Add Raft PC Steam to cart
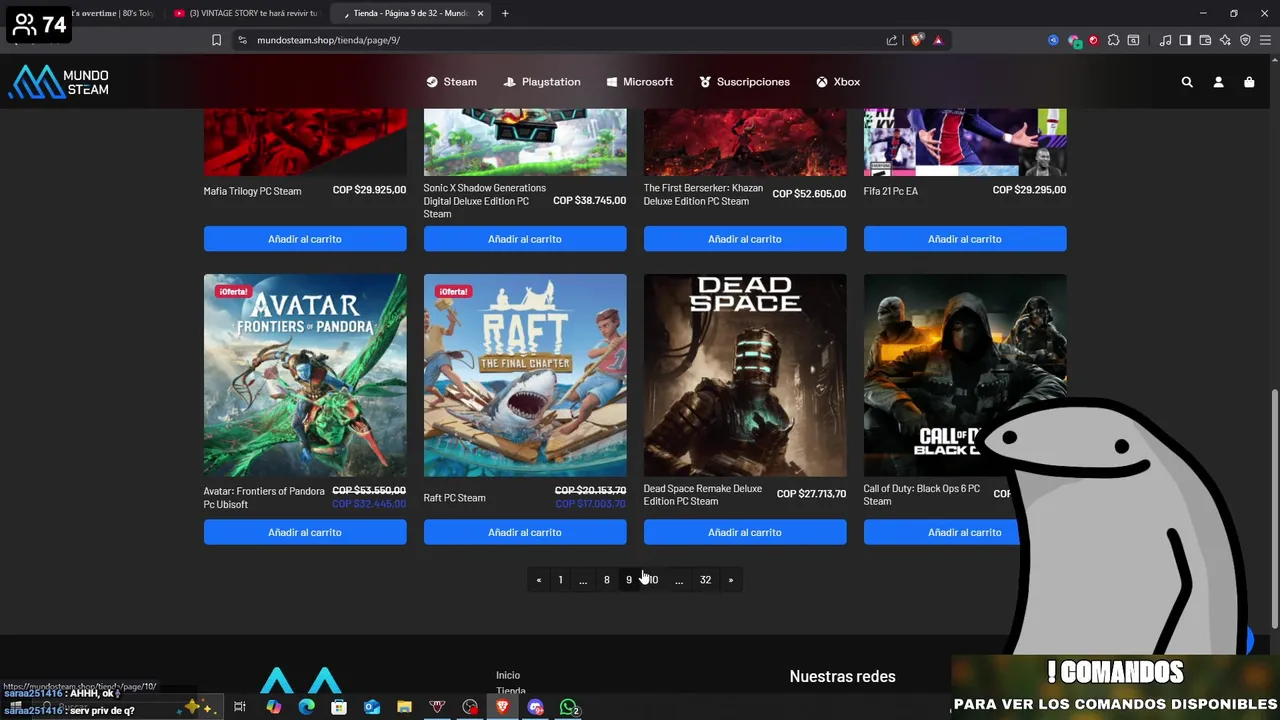Image resolution: width=1280 pixels, height=720 pixels. (x=525, y=532)
